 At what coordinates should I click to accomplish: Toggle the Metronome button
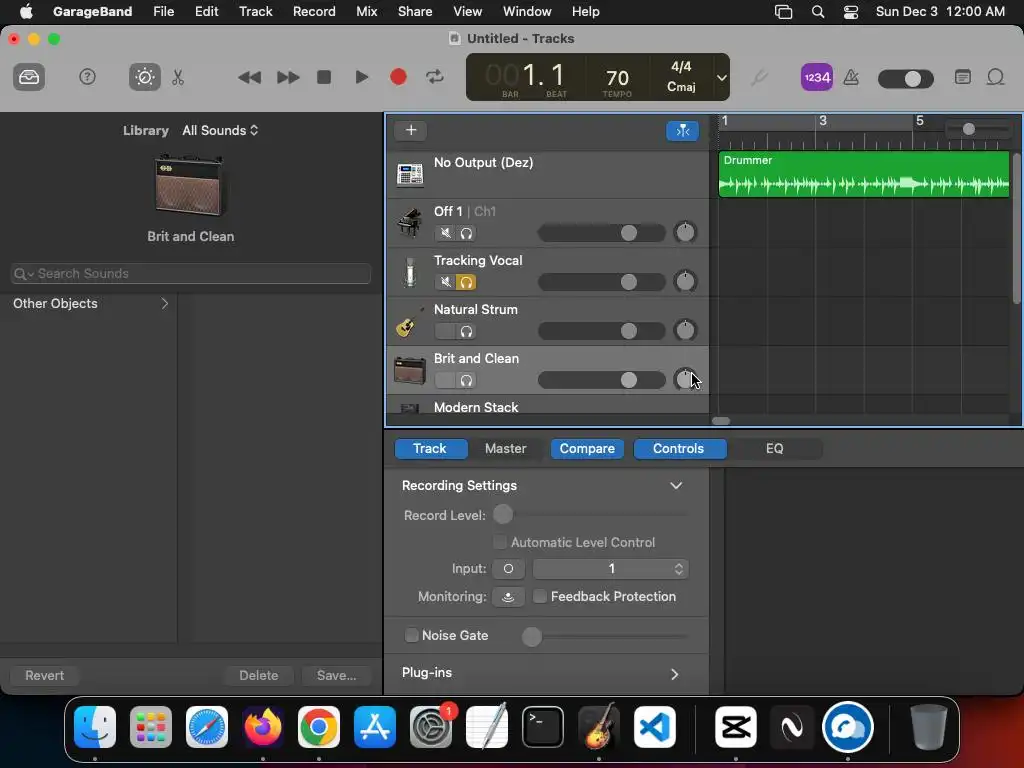pyautogui.click(x=851, y=78)
